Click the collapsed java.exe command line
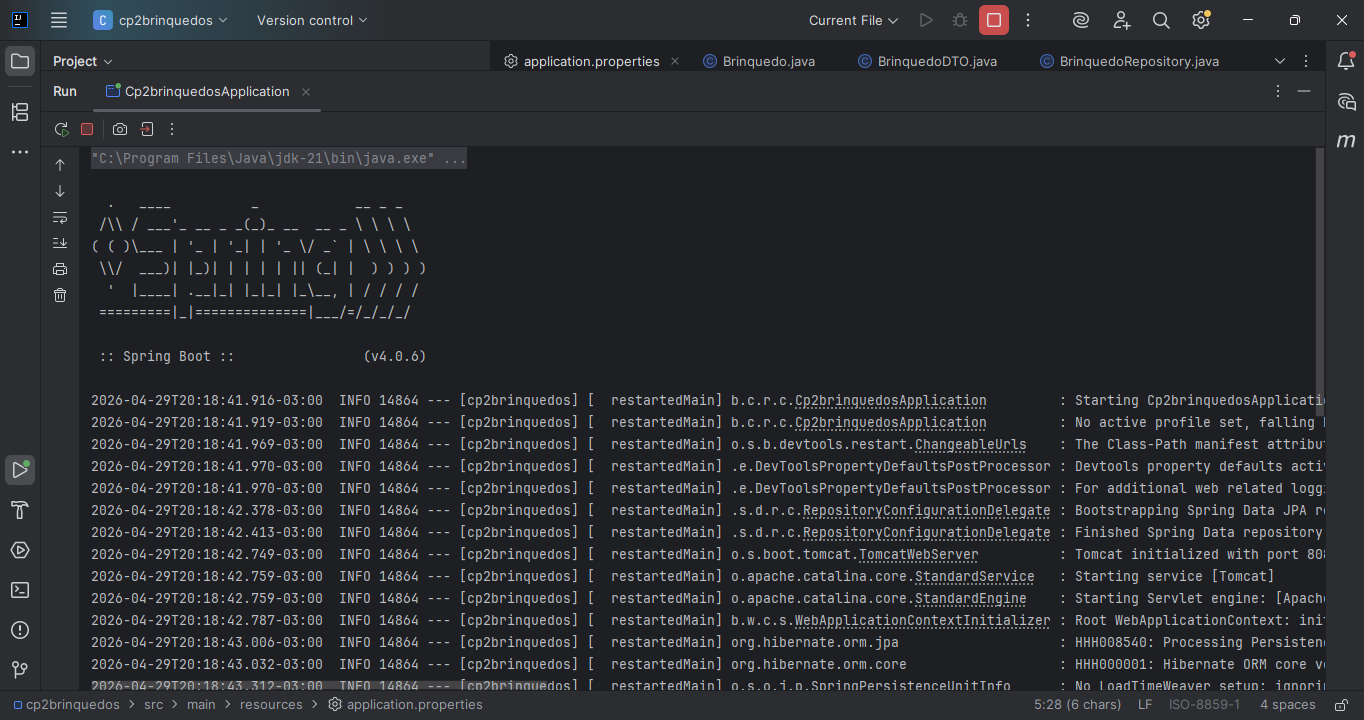 [278, 158]
